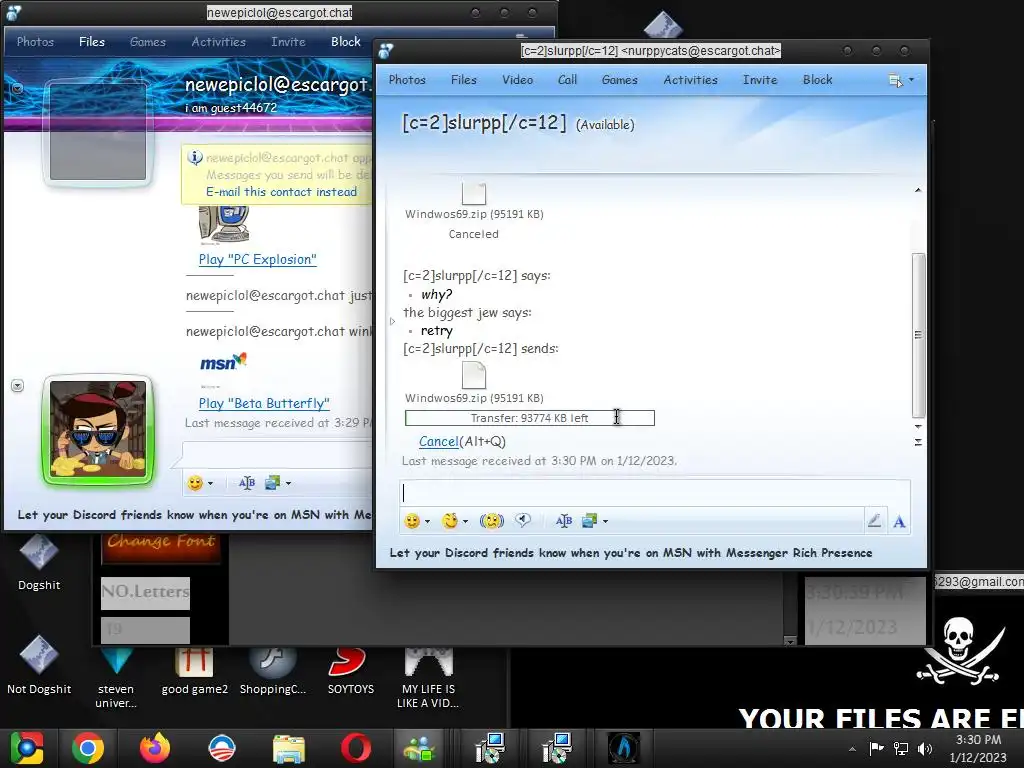Open Photos in slurpp chat toolbar
This screenshot has width=1024, height=768.
tap(407, 80)
